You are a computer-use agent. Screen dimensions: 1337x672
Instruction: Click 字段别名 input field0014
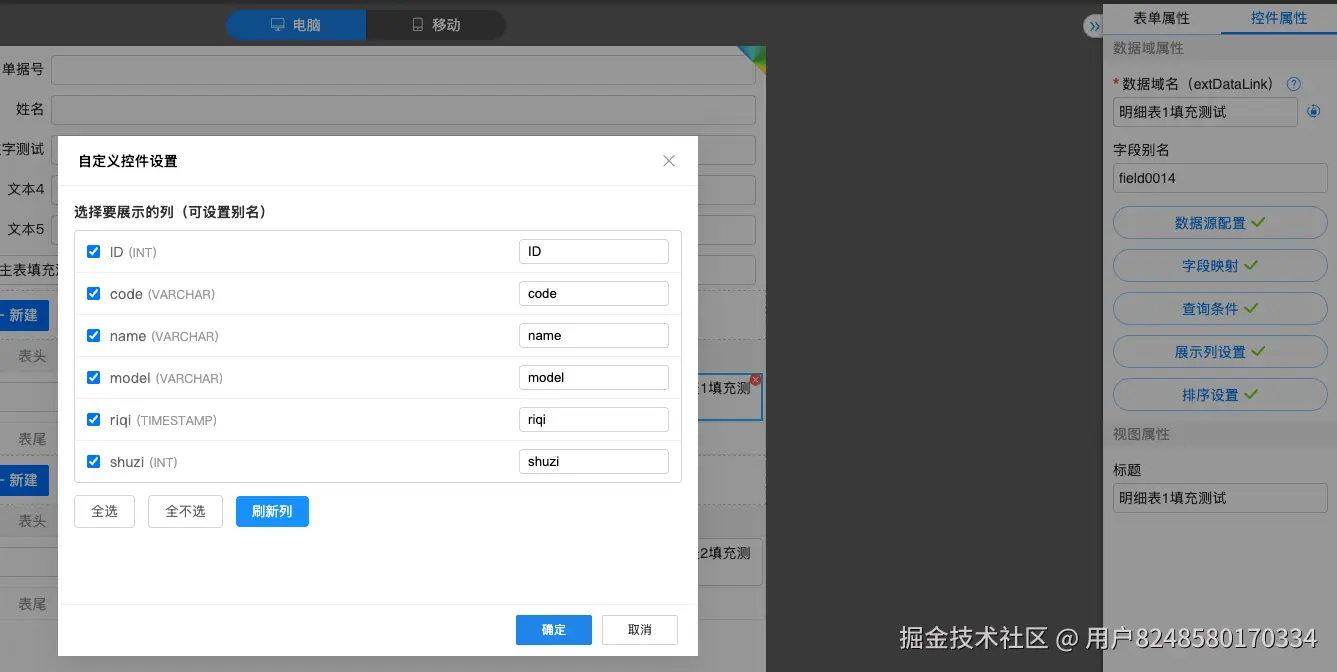(1220, 178)
